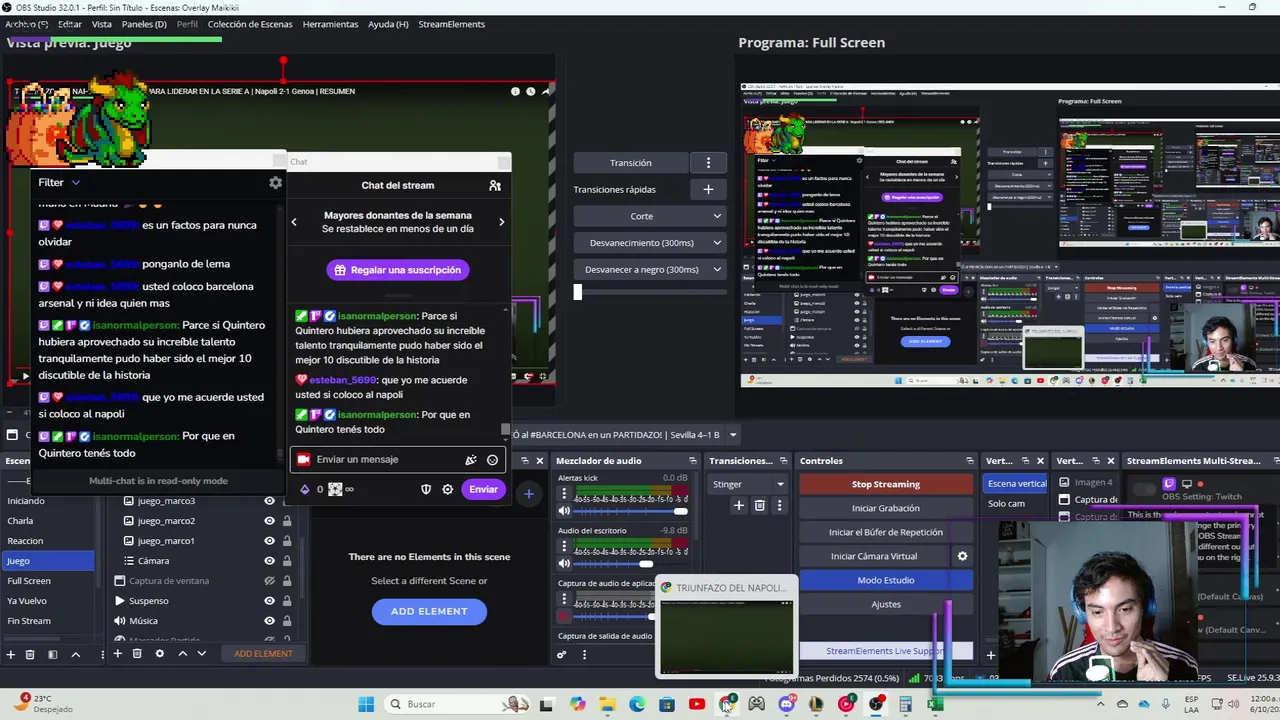Open chat users list icon
1280x720 pixels.
[494, 185]
